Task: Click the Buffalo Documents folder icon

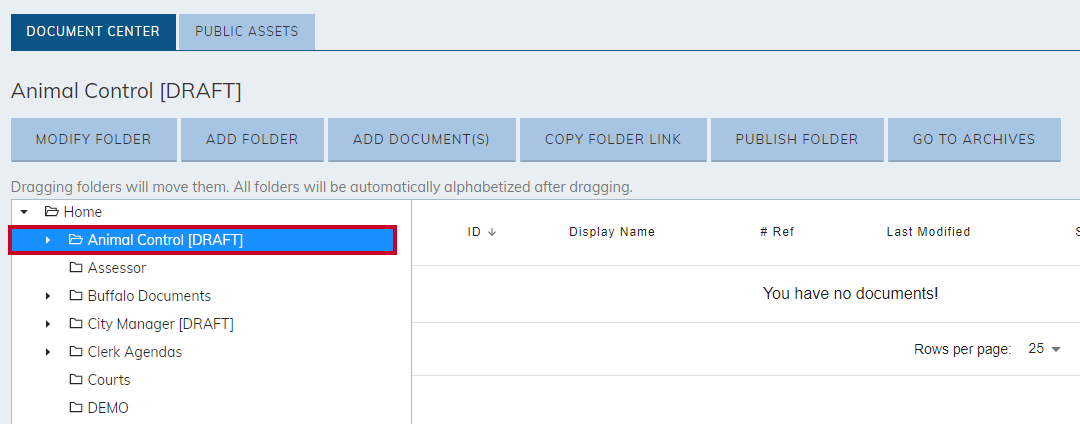Action: click(x=76, y=296)
